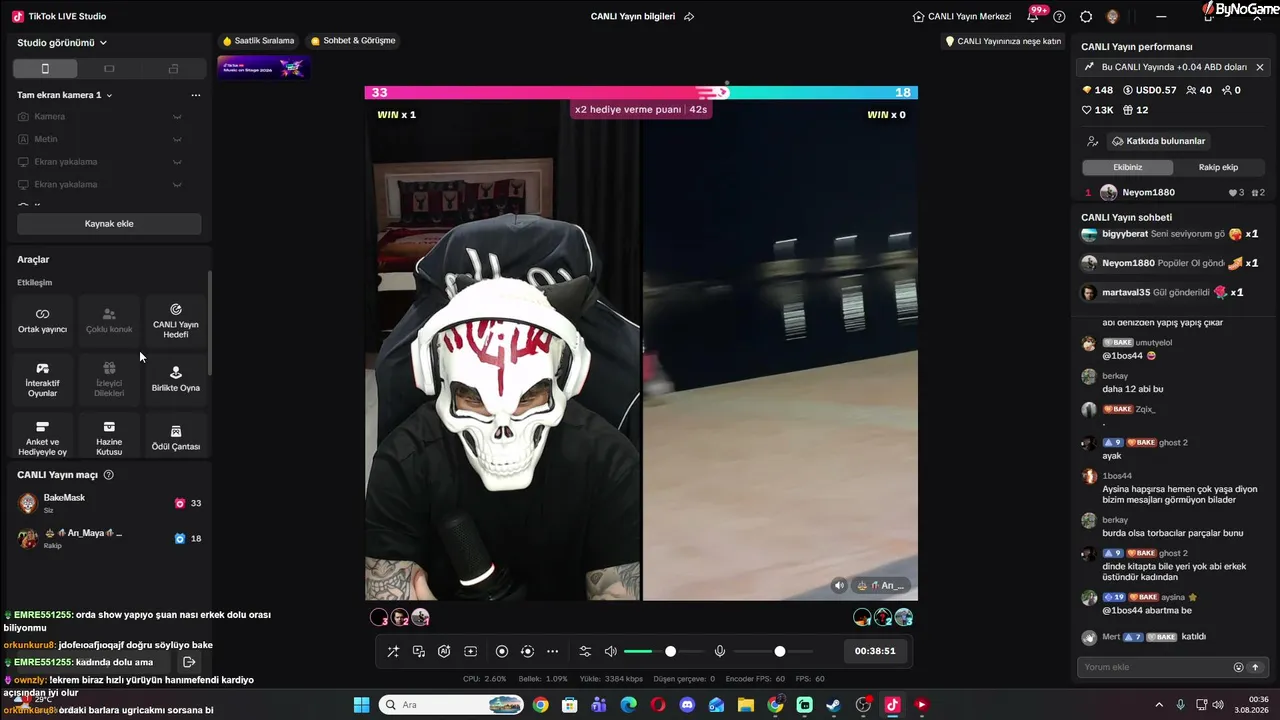Screen dimensions: 1280x720
Task: Open more options for Tam ekran kamera 1
Action: click(196, 95)
